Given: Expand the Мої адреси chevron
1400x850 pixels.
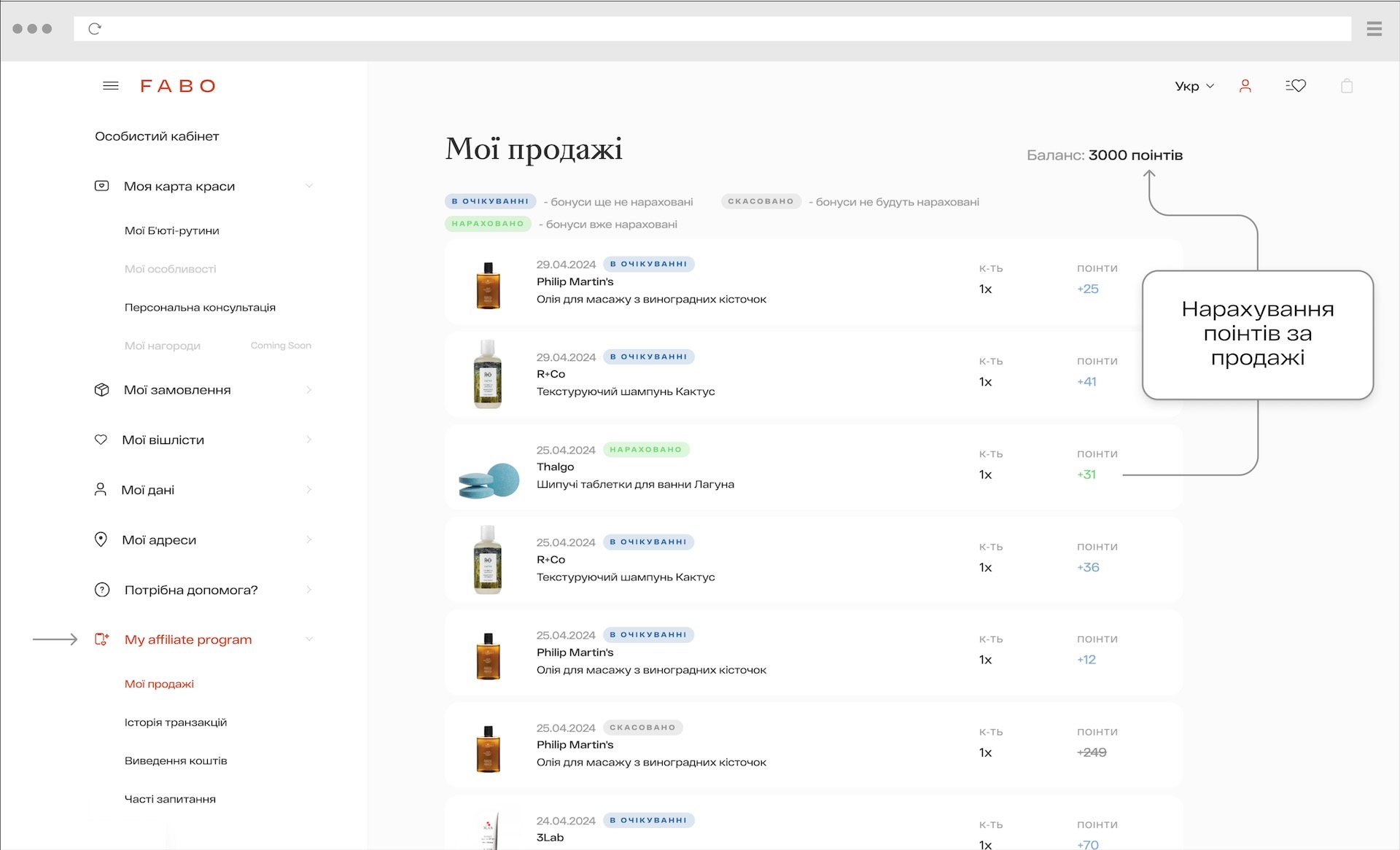Looking at the screenshot, I should pos(309,539).
